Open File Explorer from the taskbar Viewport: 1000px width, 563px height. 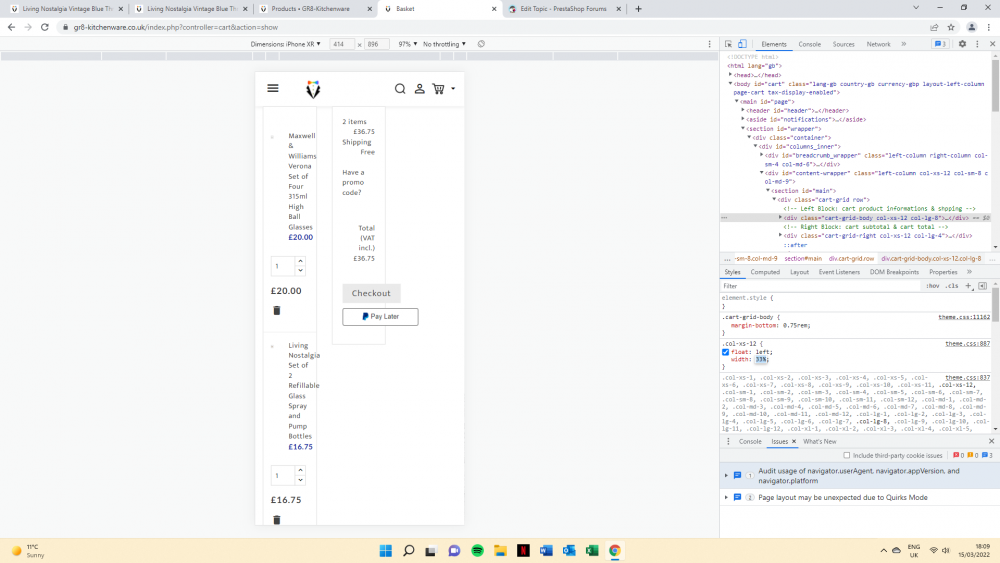(500, 551)
